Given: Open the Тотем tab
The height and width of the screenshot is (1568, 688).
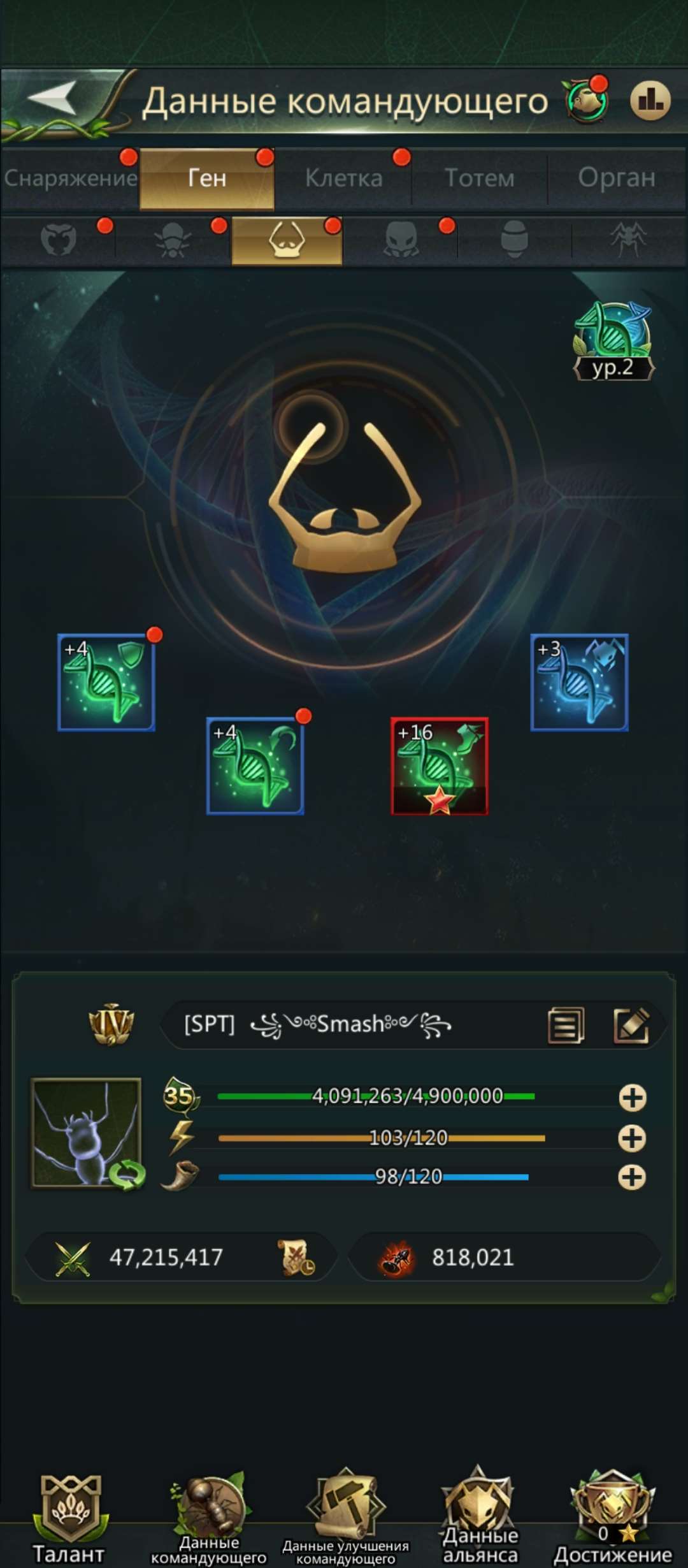Looking at the screenshot, I should coord(480,178).
